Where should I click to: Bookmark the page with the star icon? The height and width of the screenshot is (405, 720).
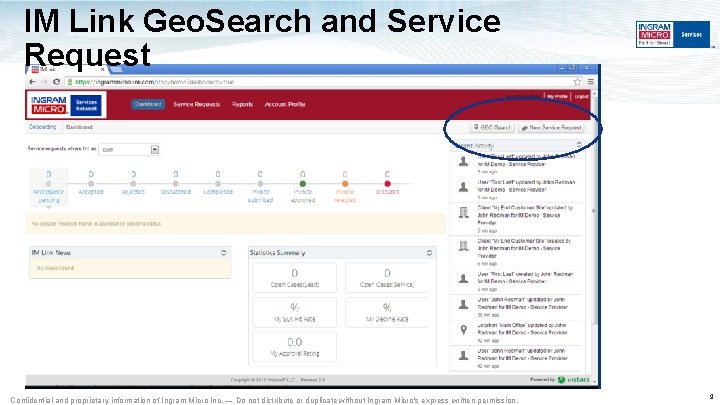click(x=577, y=82)
